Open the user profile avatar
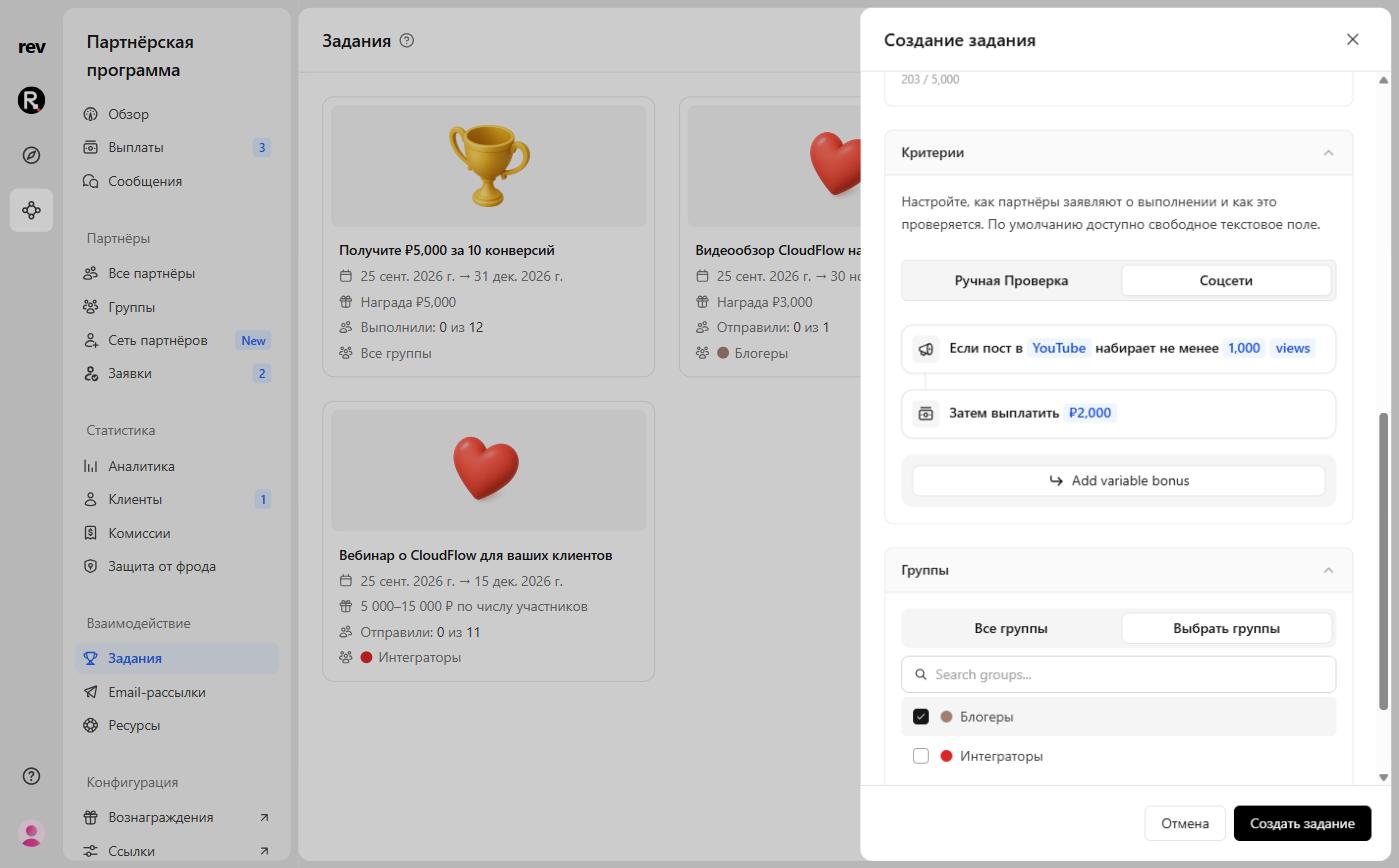 click(x=31, y=833)
